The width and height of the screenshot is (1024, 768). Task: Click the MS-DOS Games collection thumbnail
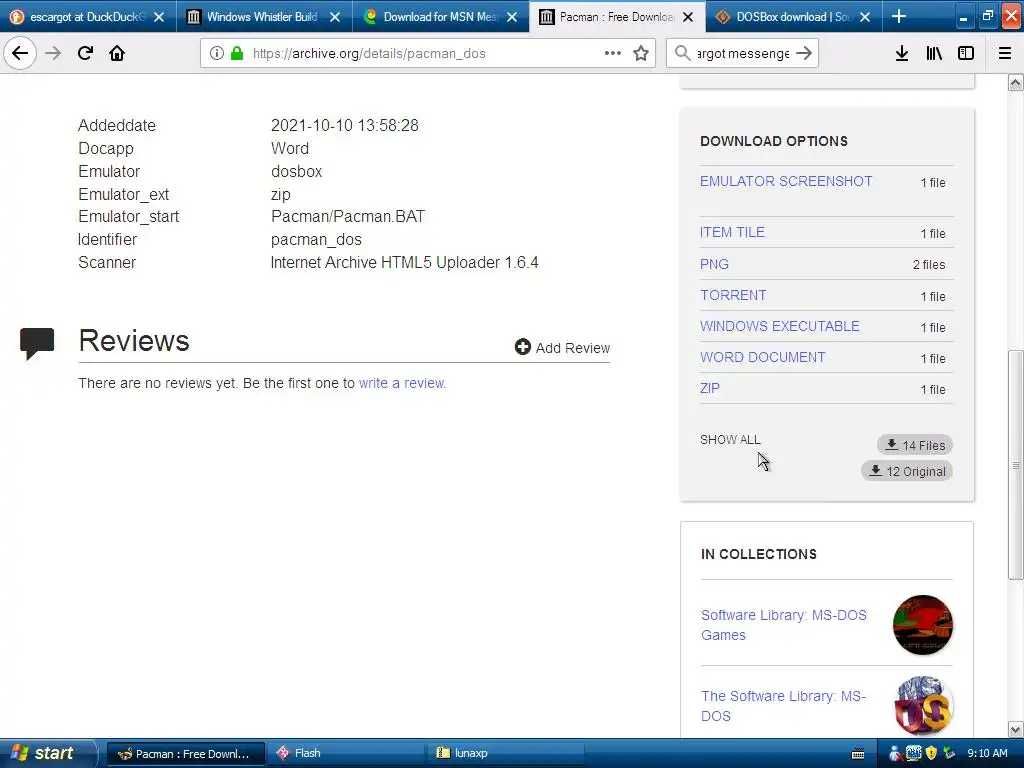[x=923, y=625]
